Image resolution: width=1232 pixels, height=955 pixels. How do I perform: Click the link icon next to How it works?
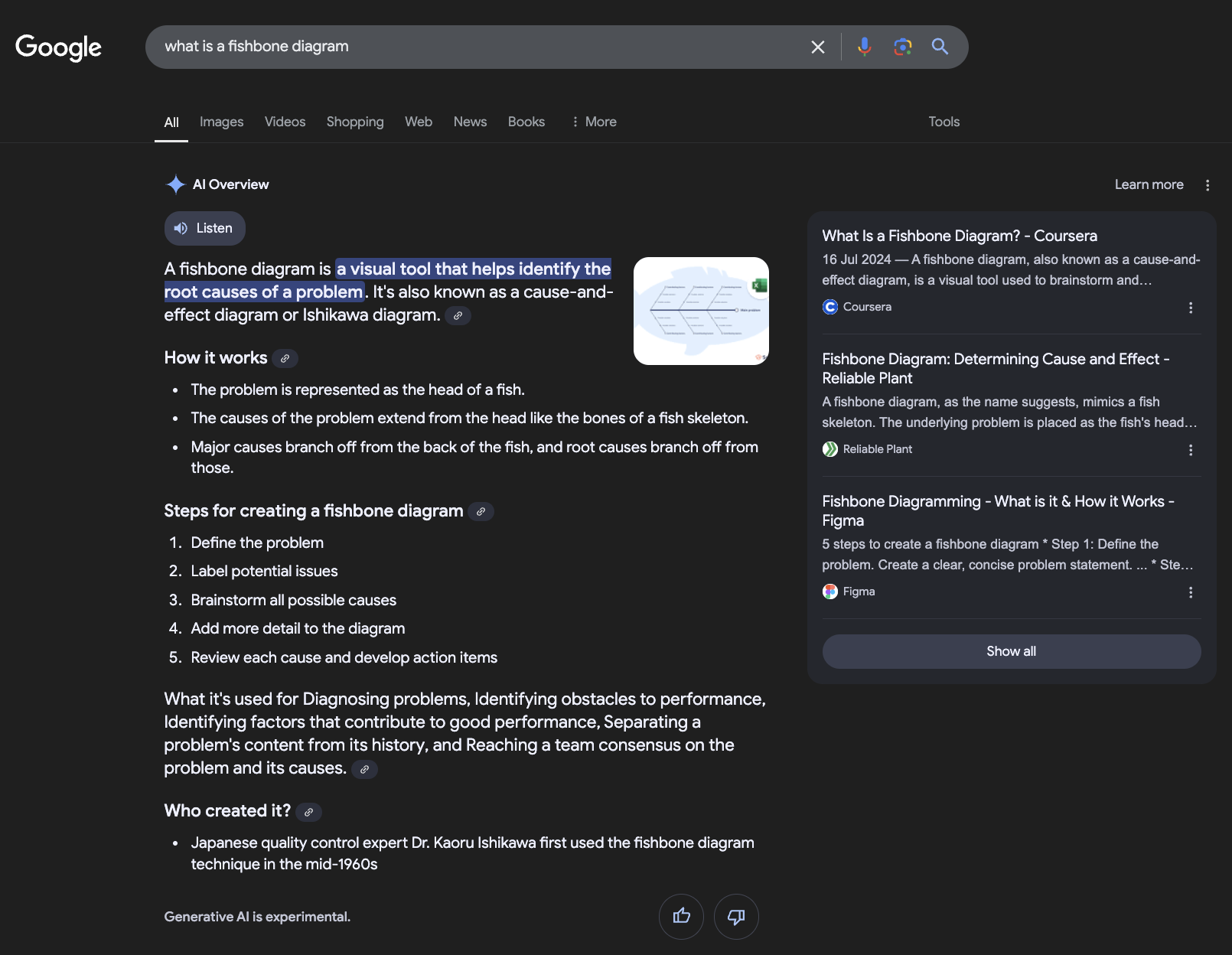(285, 358)
